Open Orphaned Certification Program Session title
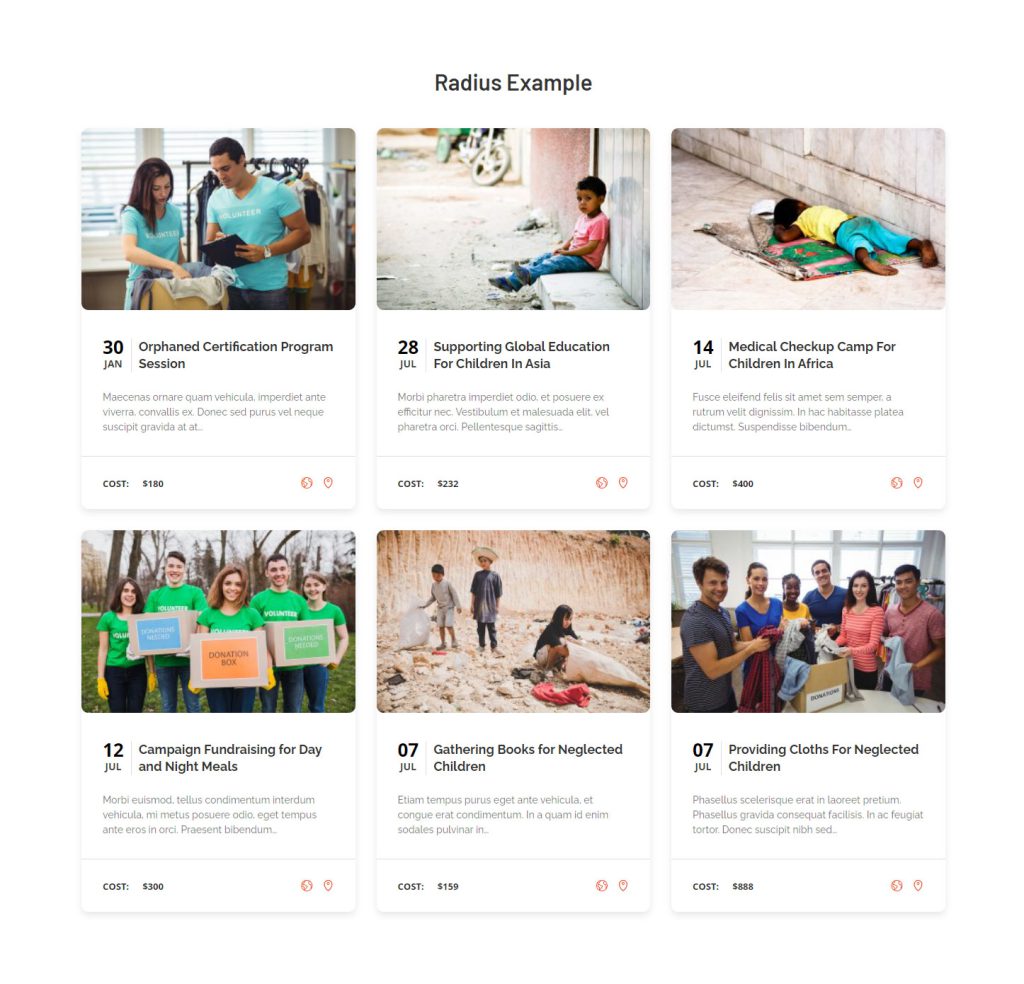The width and height of the screenshot is (1024, 984). click(x=236, y=355)
